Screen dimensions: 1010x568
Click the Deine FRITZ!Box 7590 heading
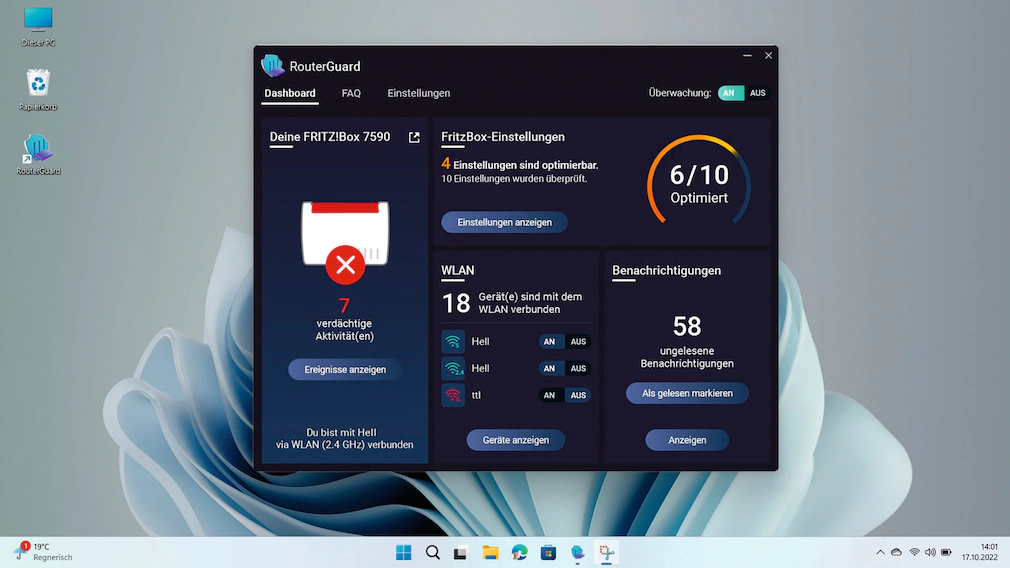(x=330, y=137)
